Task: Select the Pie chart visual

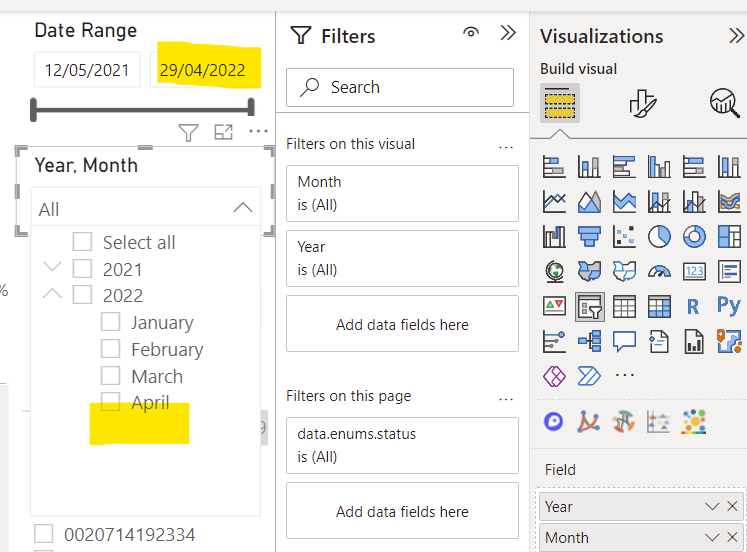Action: [659, 237]
